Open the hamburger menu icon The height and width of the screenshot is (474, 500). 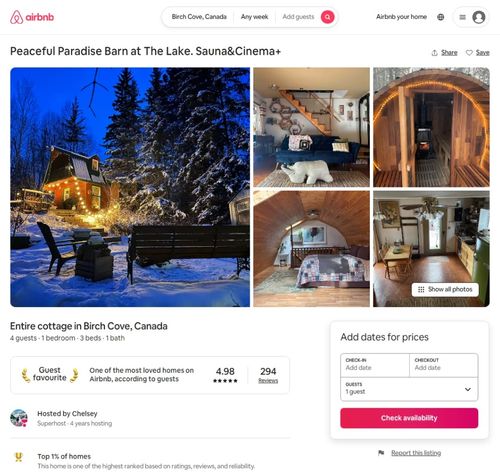pyautogui.click(x=462, y=17)
